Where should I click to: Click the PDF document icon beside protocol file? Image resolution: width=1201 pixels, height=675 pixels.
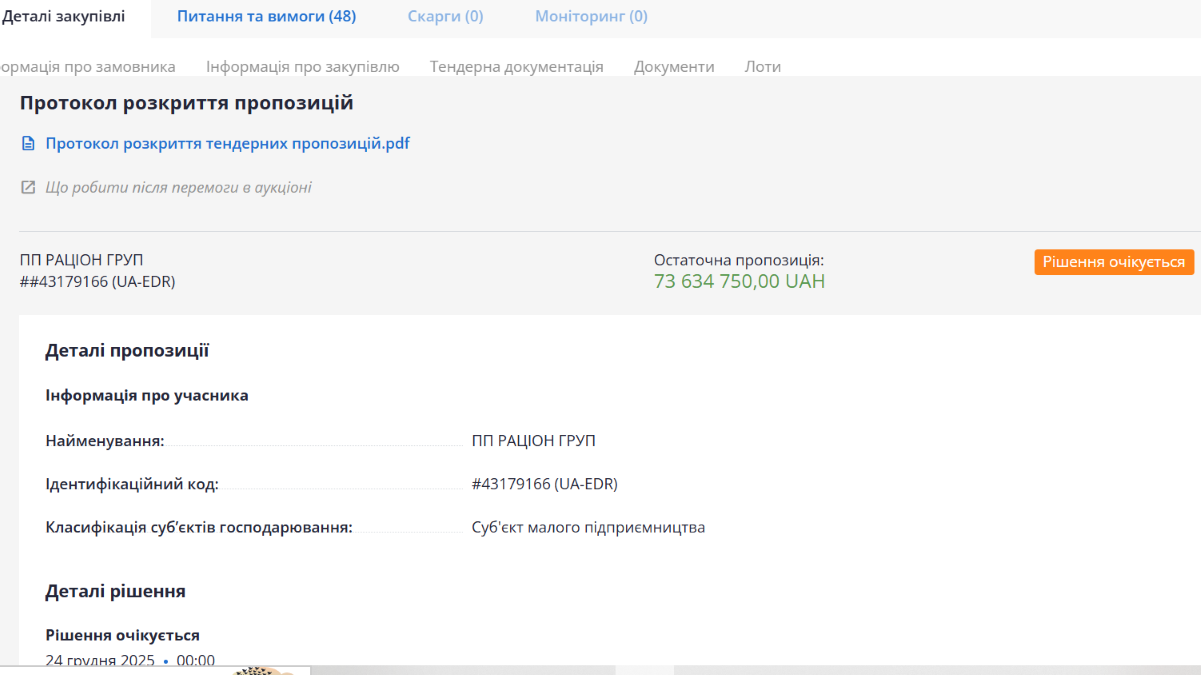28,144
